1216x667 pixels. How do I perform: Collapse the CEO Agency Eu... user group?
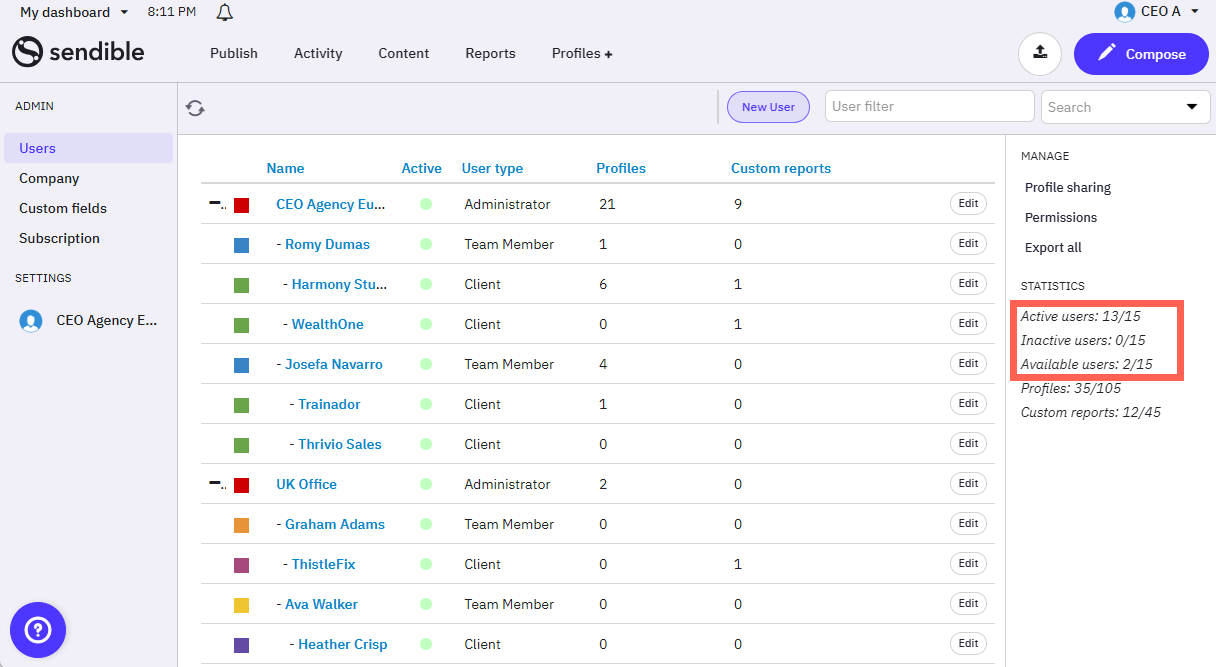pyautogui.click(x=215, y=203)
